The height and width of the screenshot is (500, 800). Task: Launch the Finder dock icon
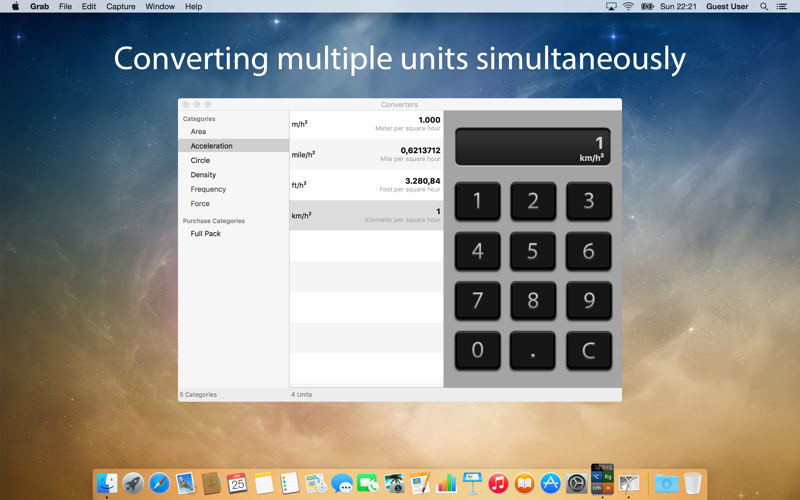(x=107, y=483)
